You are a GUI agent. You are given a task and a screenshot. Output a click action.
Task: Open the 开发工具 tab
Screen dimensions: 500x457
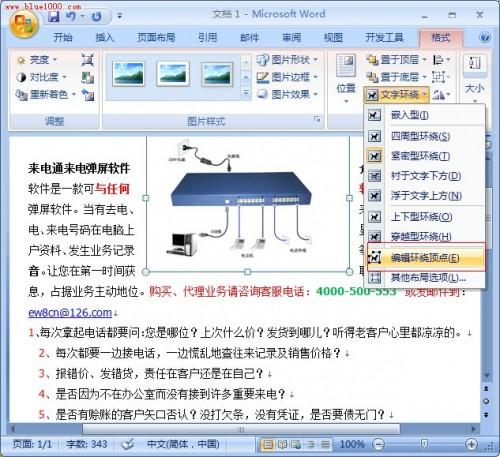point(384,38)
